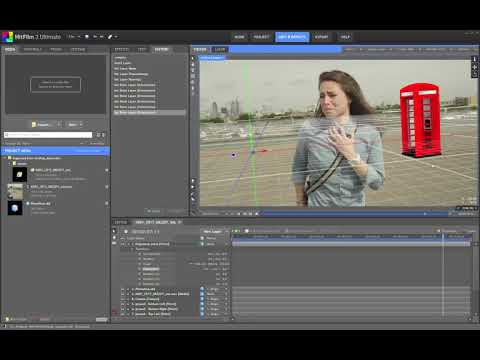This screenshot has width=480, height=360.
Task: Open the Import button's dropdown arrow
Action: pyautogui.click(x=59, y=124)
